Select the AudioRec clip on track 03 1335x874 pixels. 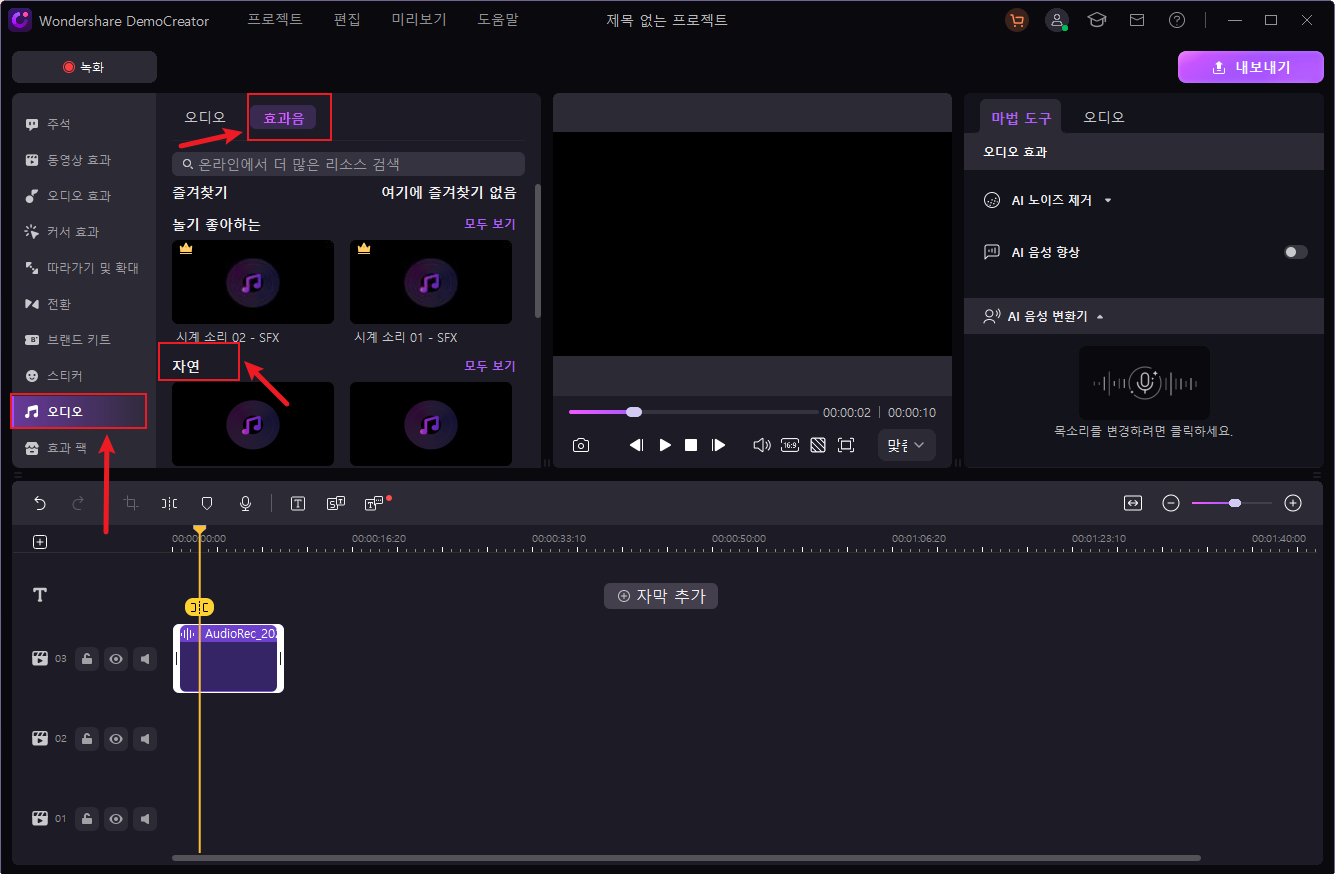(x=229, y=658)
